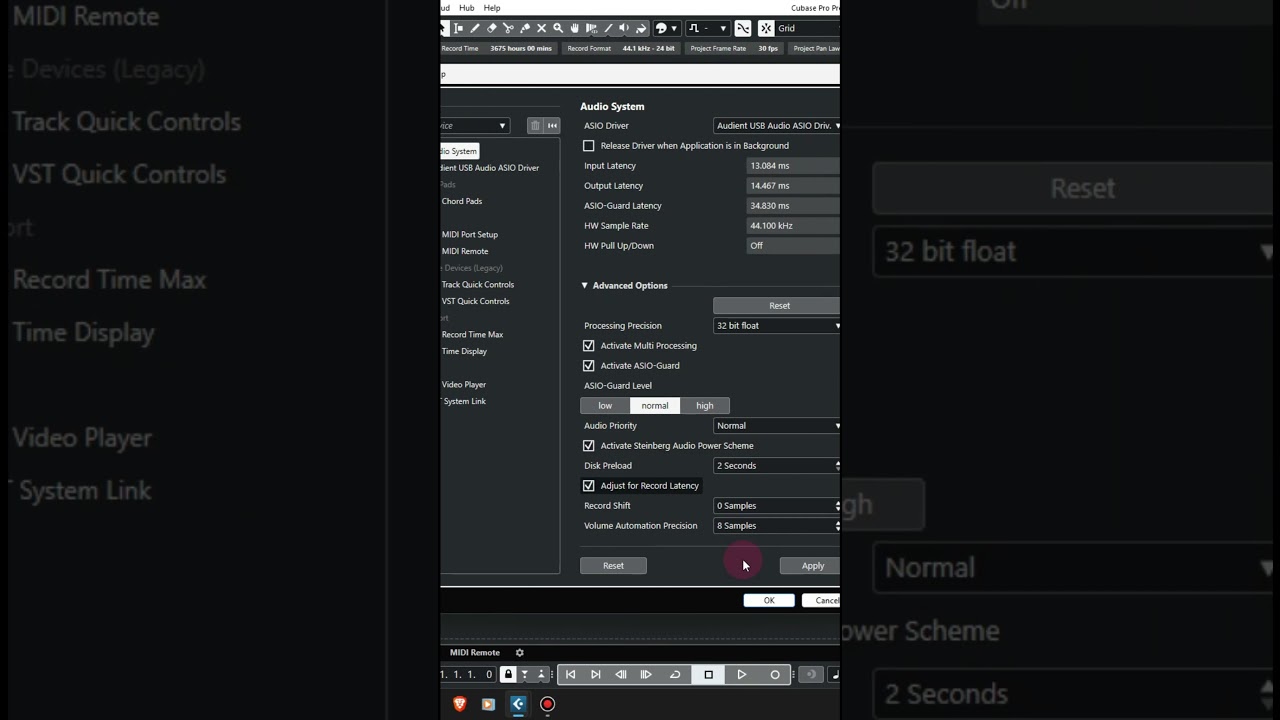This screenshot has height=720, width=1280.
Task: Select Time Display in device list
Action: tap(465, 351)
